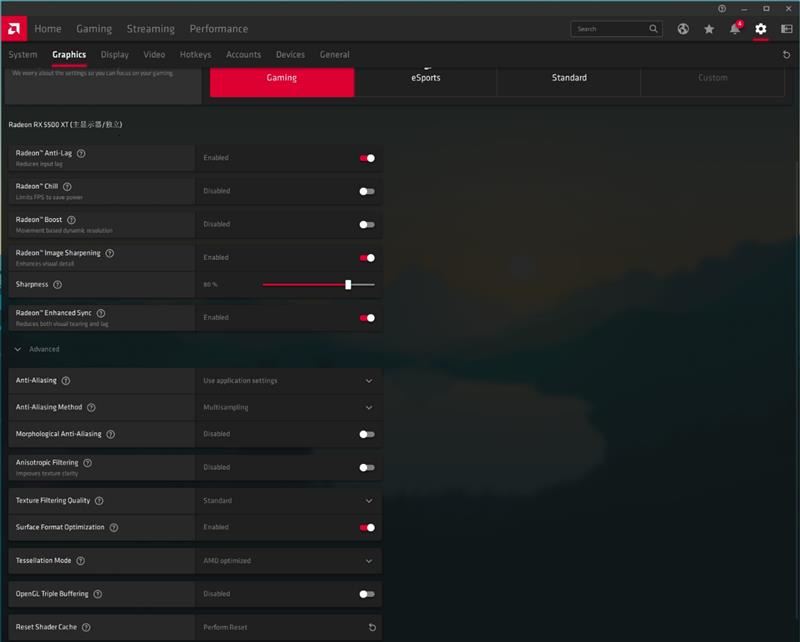Show help for Radeon Enhanced Sync
The image size is (800, 642).
pyautogui.click(x=101, y=313)
